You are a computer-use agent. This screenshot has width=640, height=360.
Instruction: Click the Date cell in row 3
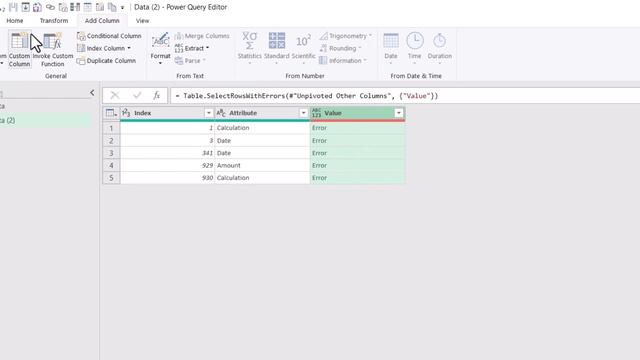(x=262, y=153)
